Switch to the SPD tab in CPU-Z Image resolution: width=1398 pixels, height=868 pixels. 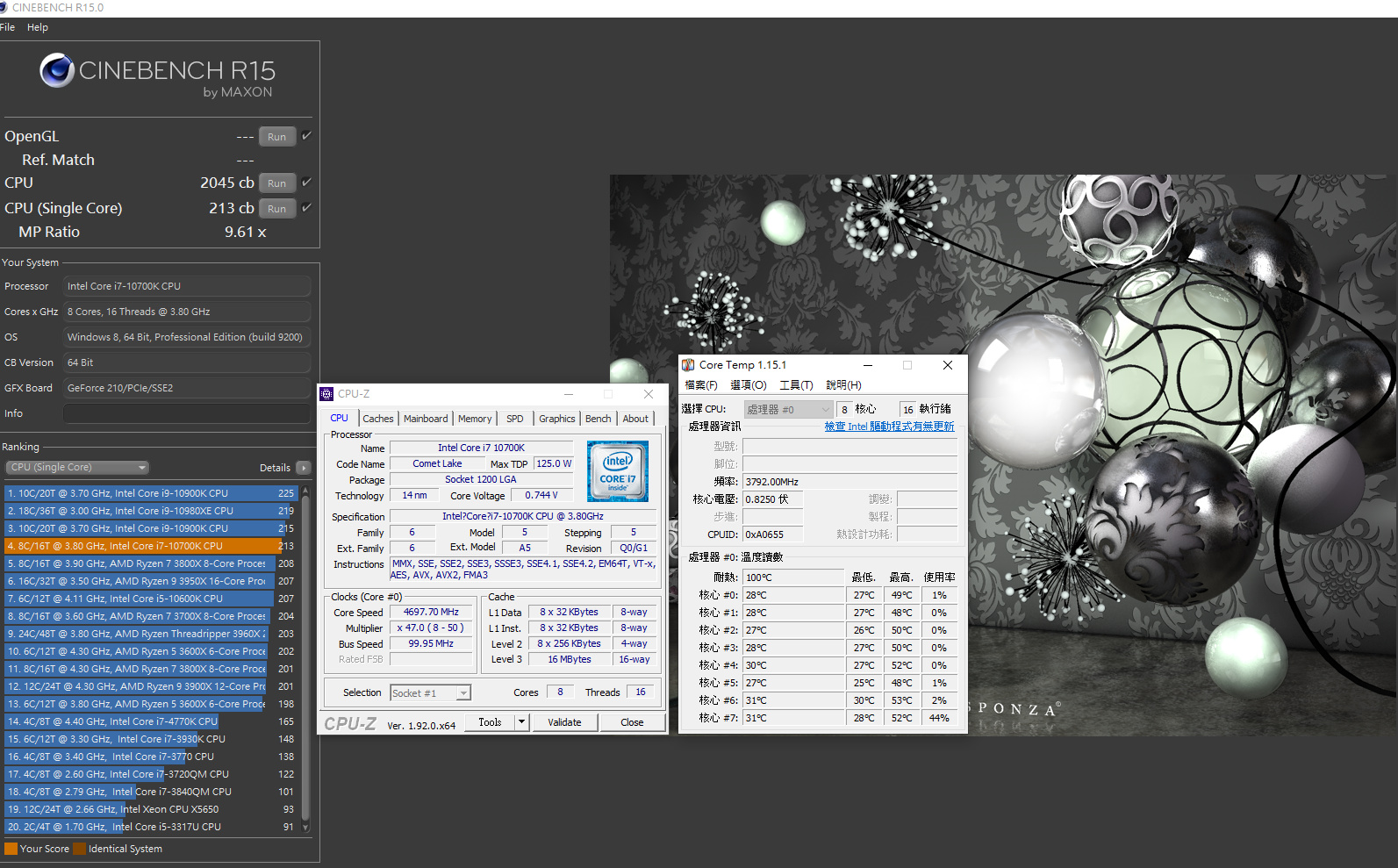(x=515, y=419)
